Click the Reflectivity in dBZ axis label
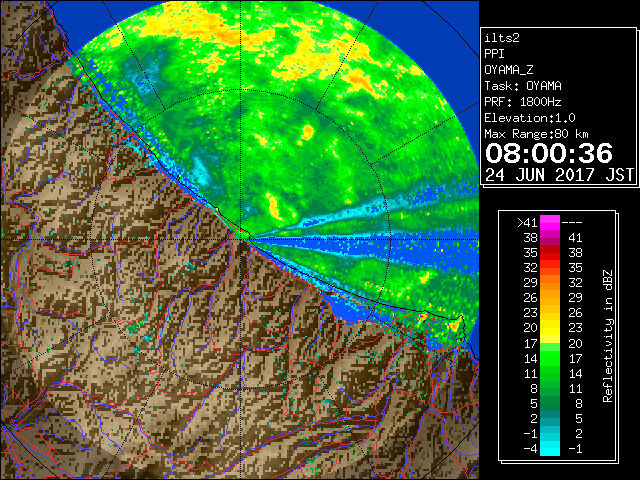Screen dimensions: 640x480 click(x=608, y=336)
